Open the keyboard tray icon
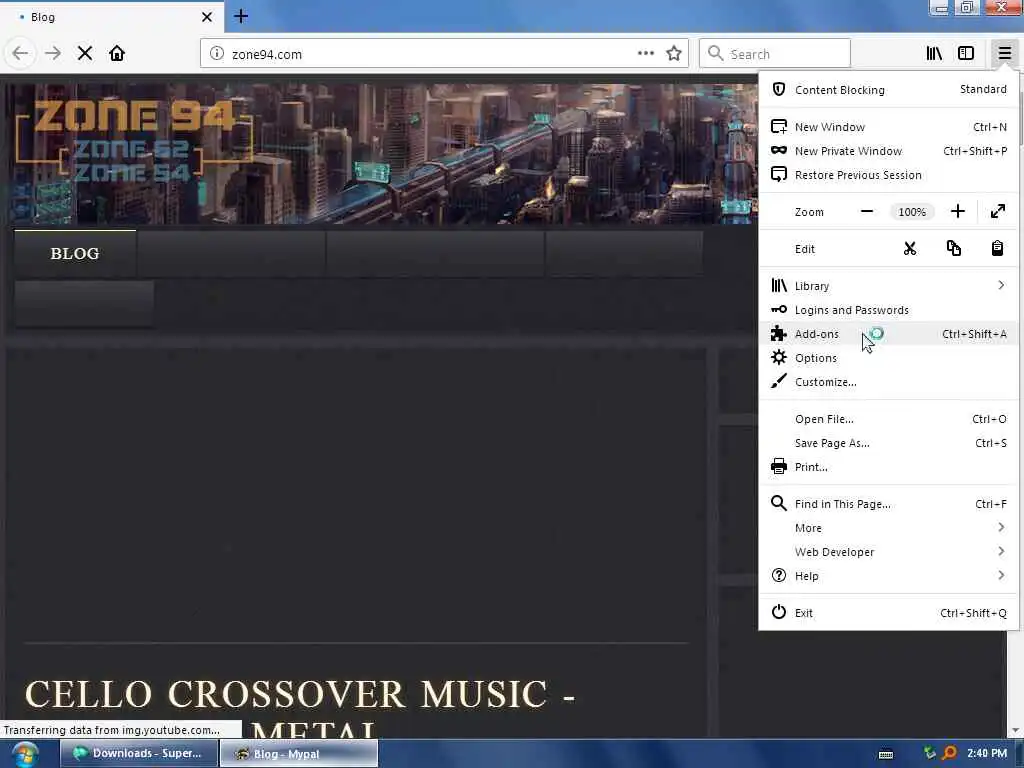Viewport: 1024px width, 768px height. tap(886, 754)
